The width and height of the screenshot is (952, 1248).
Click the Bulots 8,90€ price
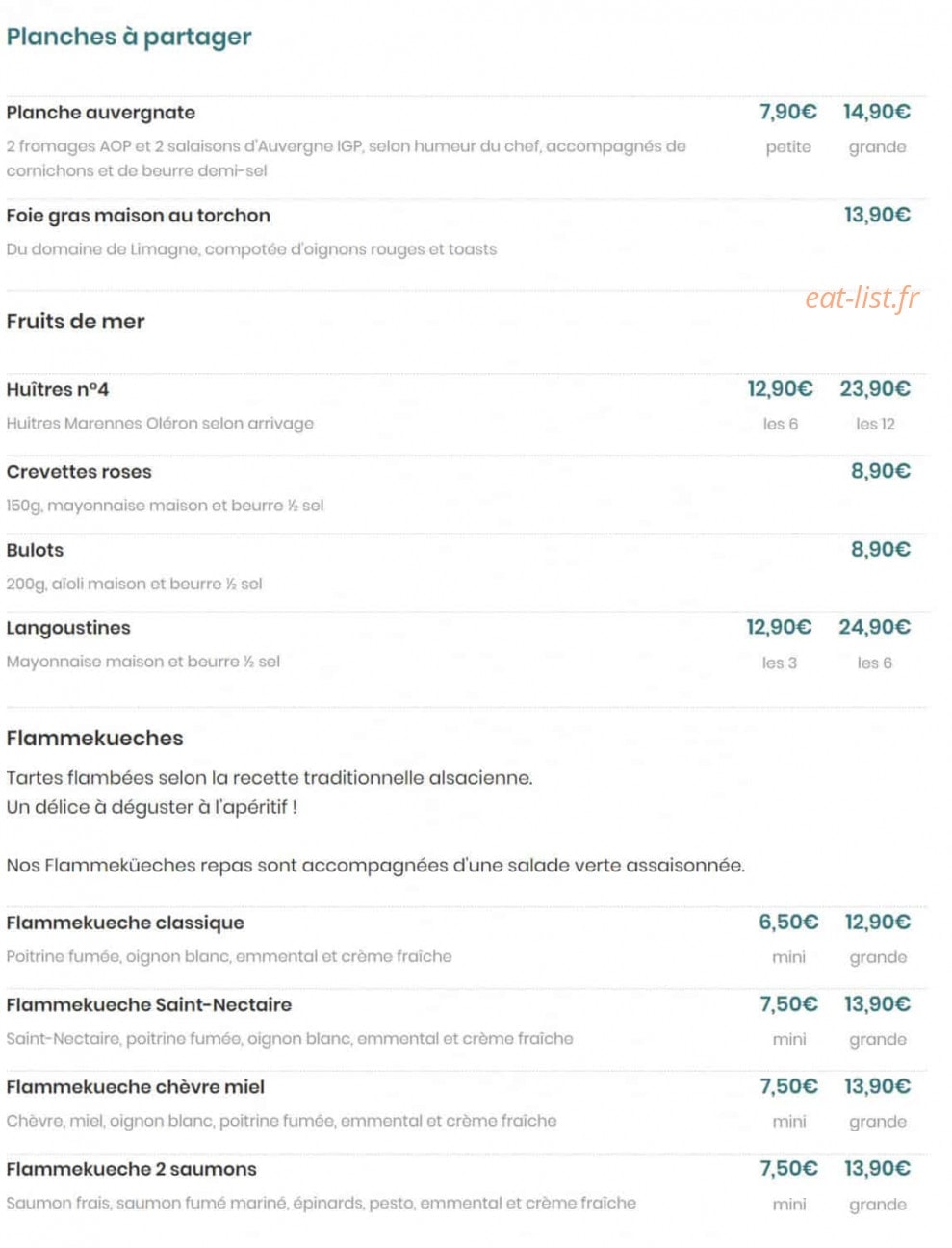click(881, 550)
